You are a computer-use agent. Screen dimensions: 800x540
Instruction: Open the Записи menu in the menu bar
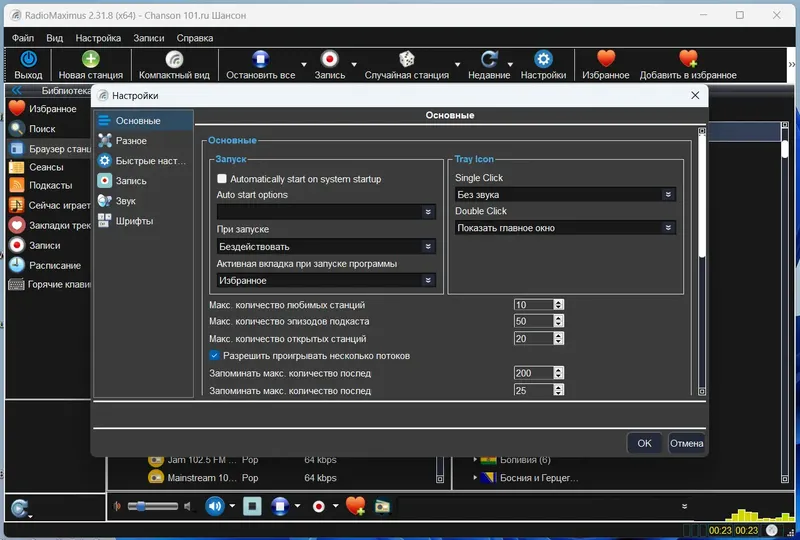coord(148,38)
